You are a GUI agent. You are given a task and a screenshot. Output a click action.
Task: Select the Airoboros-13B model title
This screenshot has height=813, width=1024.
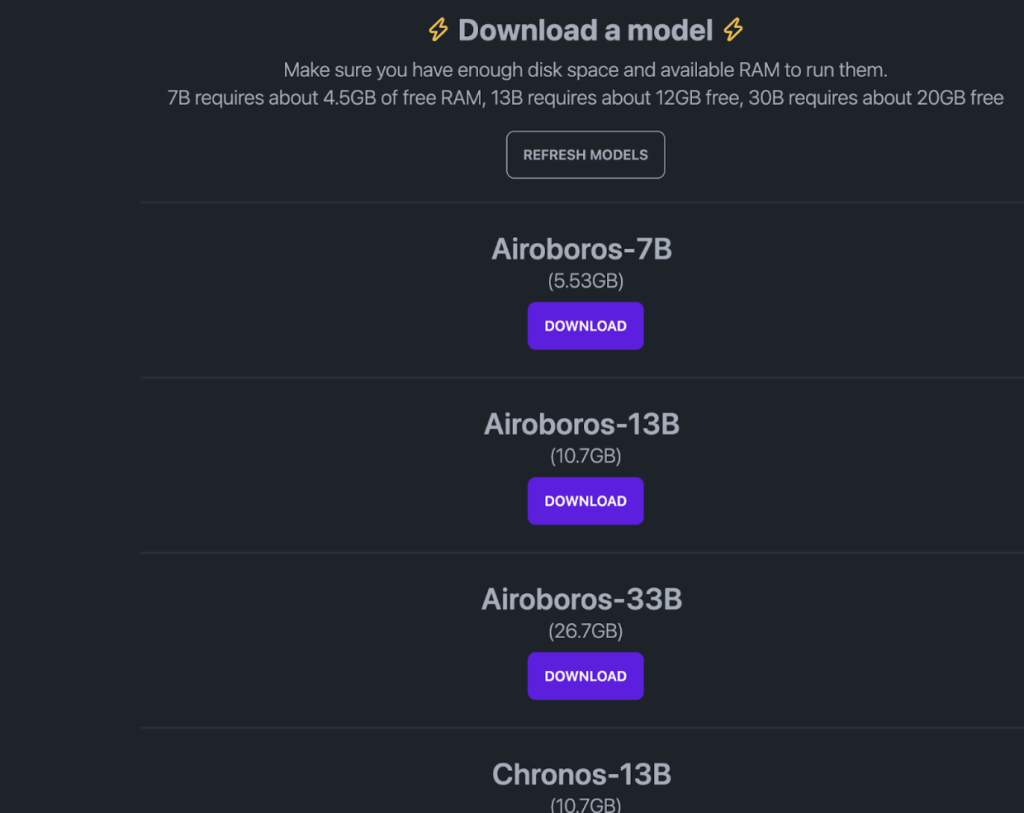tap(581, 424)
